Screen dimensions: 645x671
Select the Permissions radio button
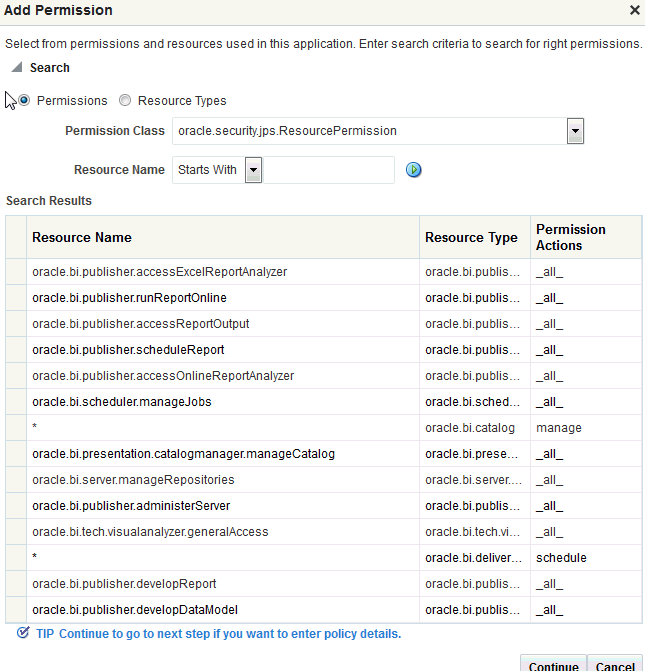[x=24, y=101]
